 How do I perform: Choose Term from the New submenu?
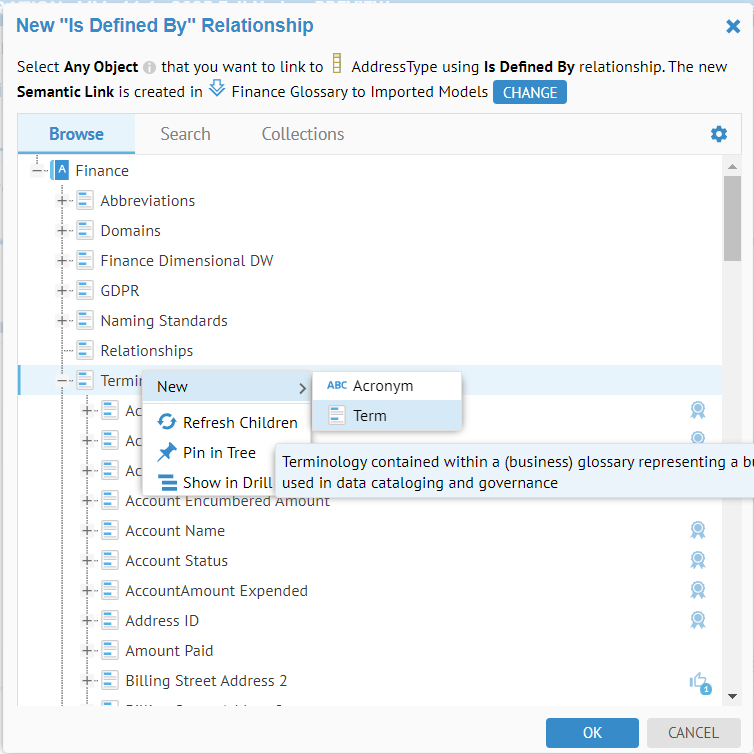click(369, 416)
